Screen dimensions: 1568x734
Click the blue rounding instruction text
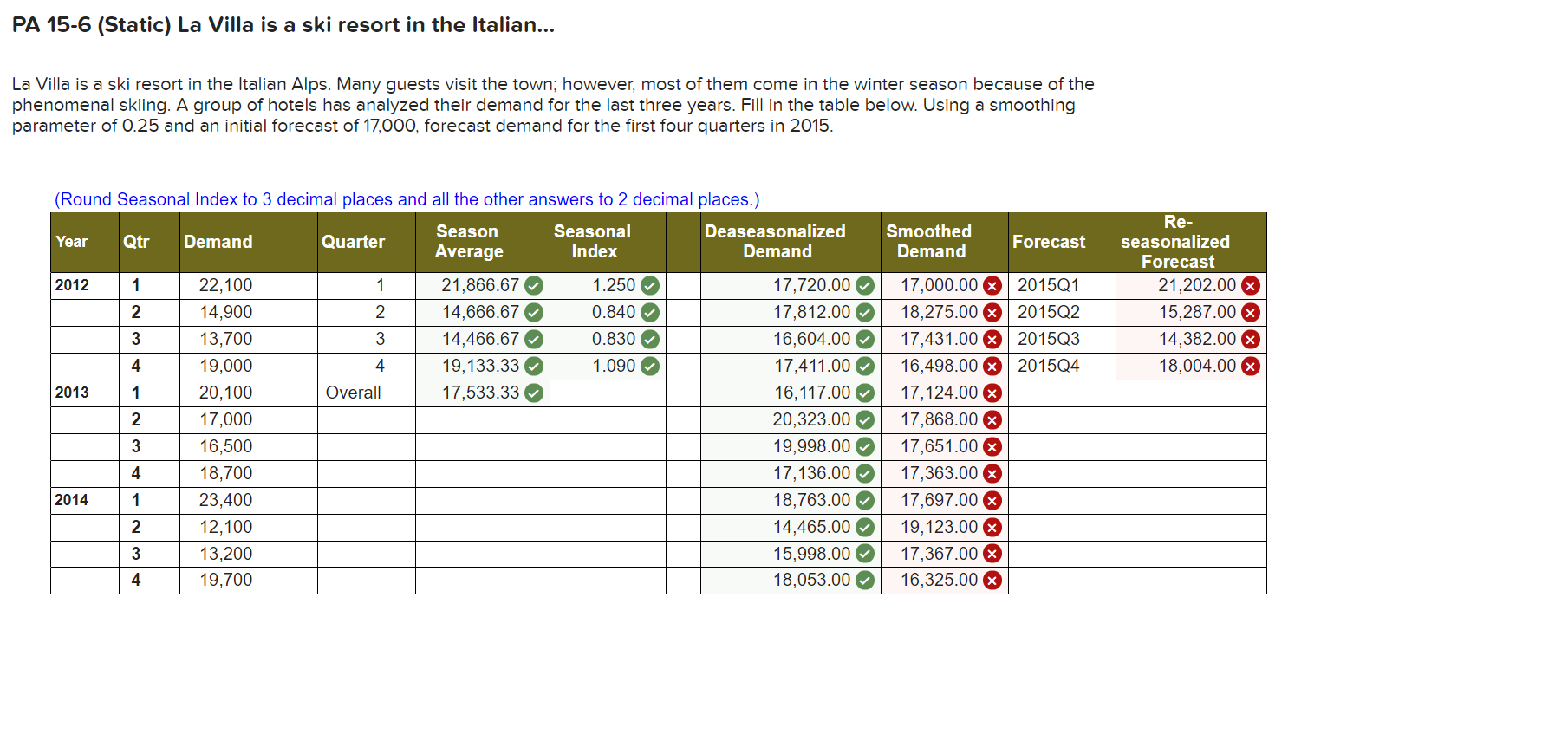click(407, 199)
